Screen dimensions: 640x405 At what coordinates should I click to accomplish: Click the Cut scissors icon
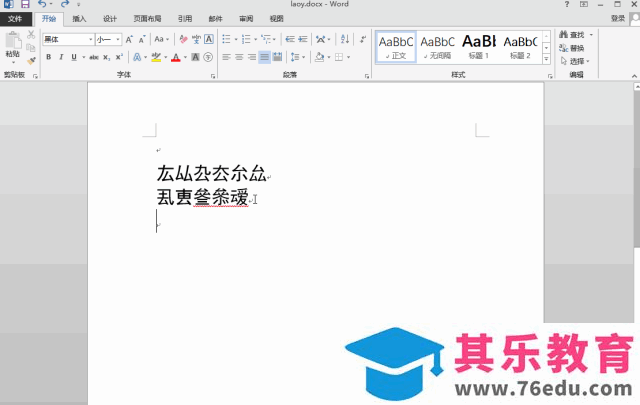point(31,35)
